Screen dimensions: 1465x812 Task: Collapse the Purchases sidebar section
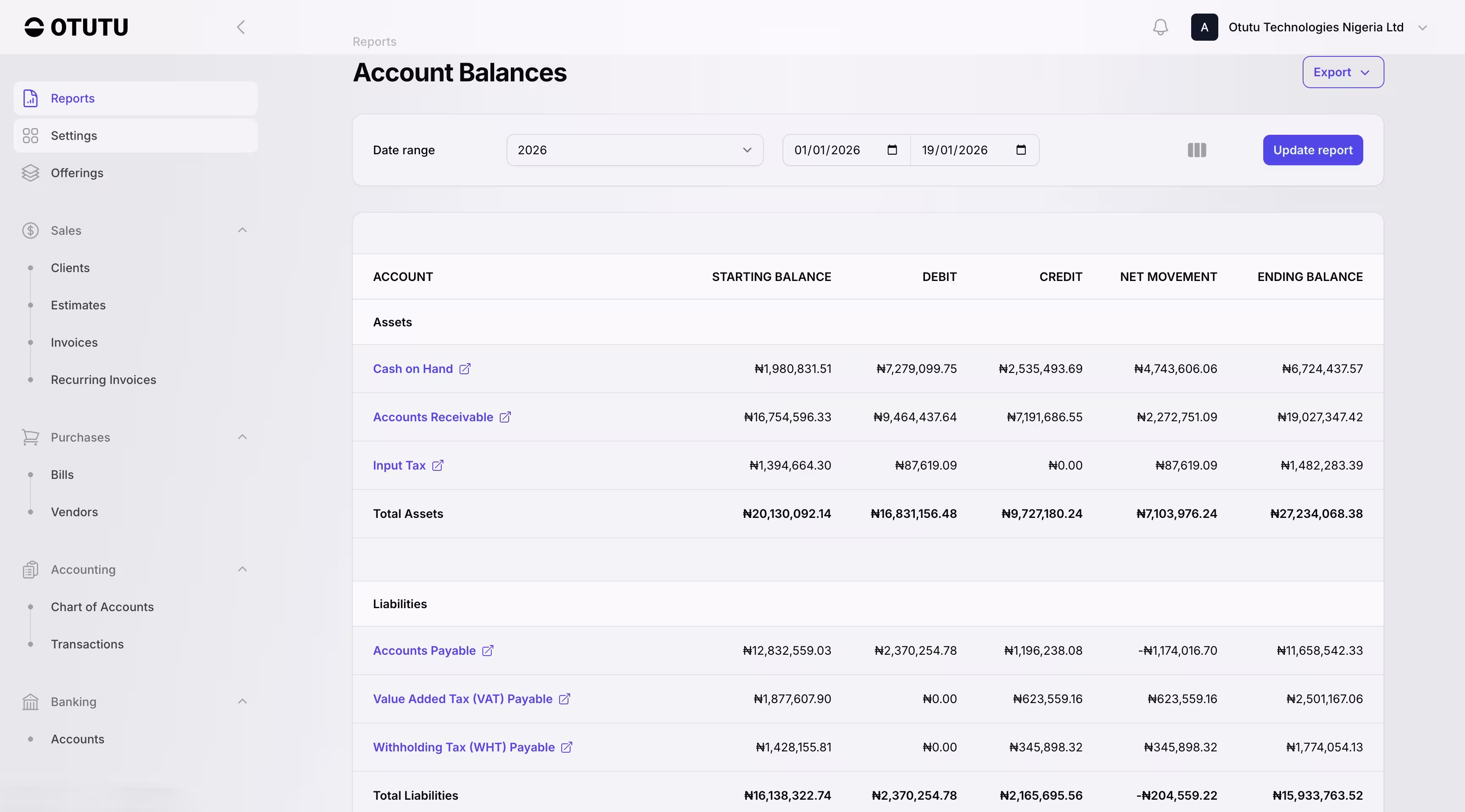[x=242, y=437]
